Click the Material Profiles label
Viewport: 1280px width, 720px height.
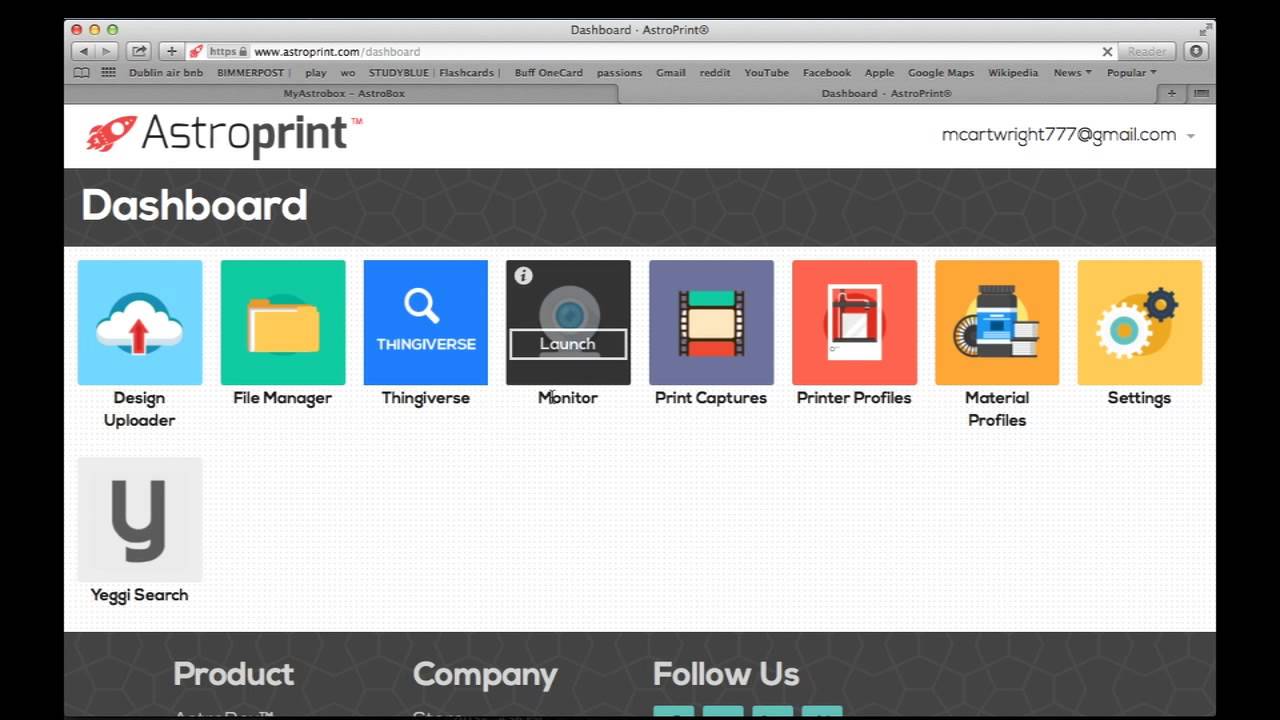point(997,409)
